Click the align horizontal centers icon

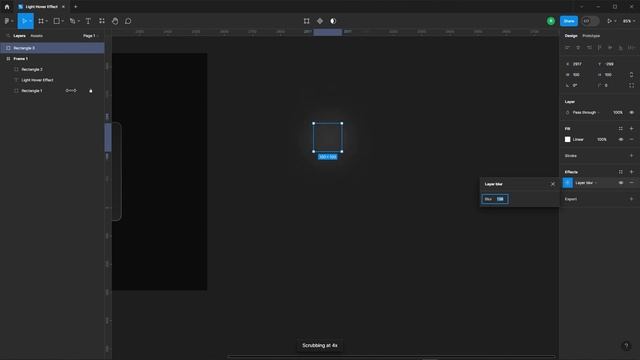click(x=578, y=48)
